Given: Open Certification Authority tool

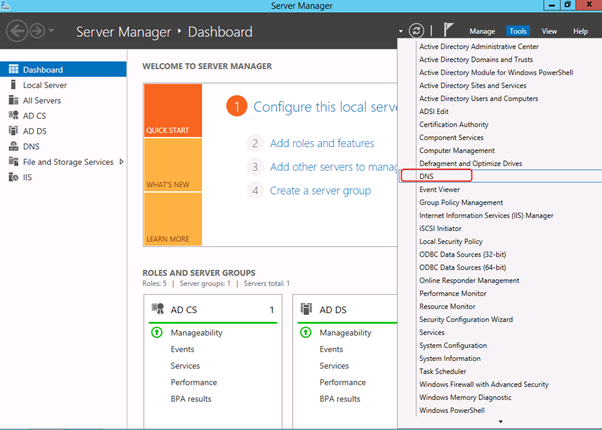Looking at the screenshot, I should (454, 124).
